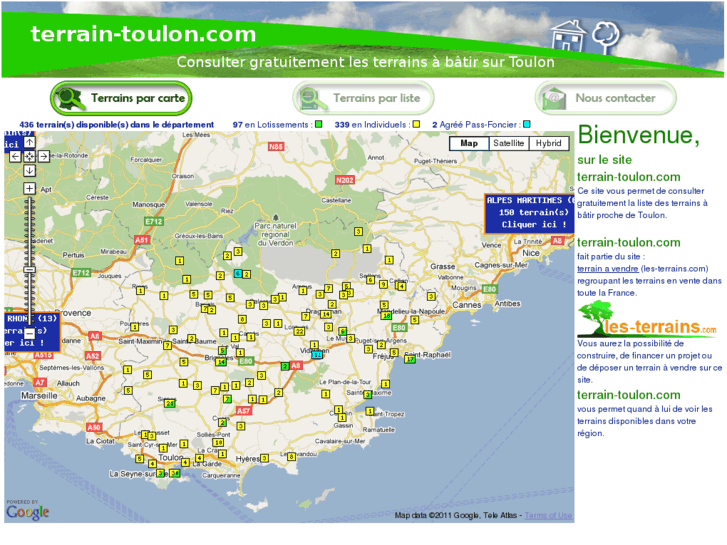Select green marker 14 at Brignoles

[x=221, y=362]
